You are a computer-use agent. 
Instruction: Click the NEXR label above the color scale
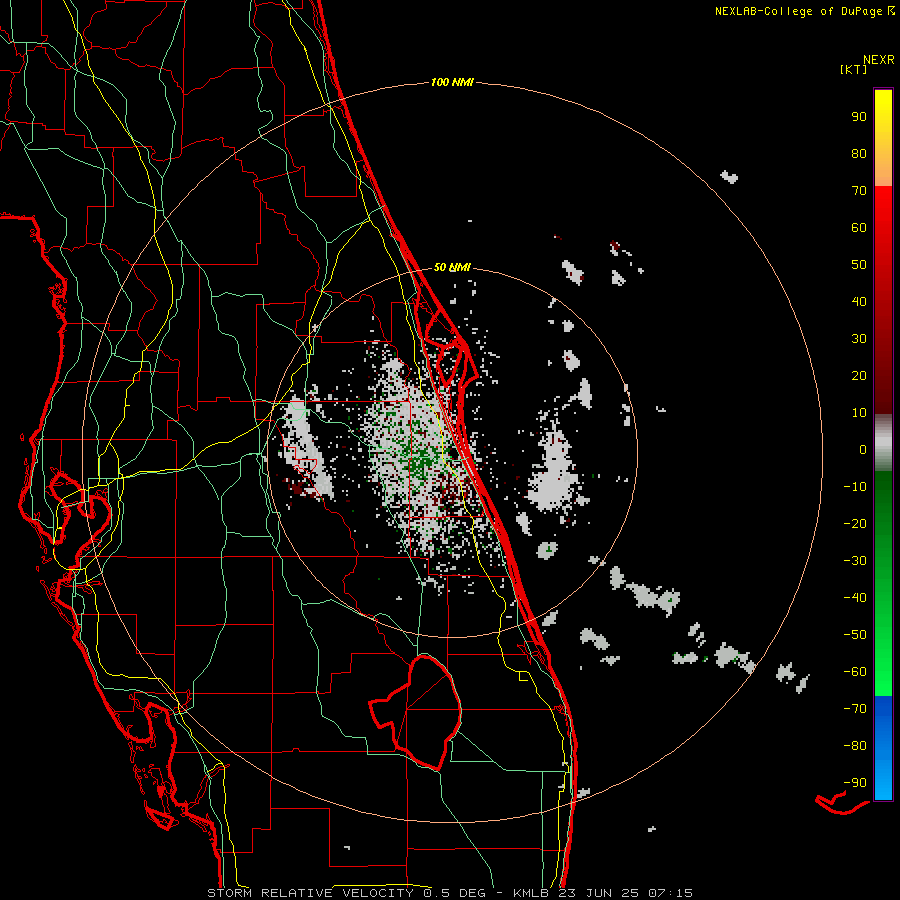879,59
